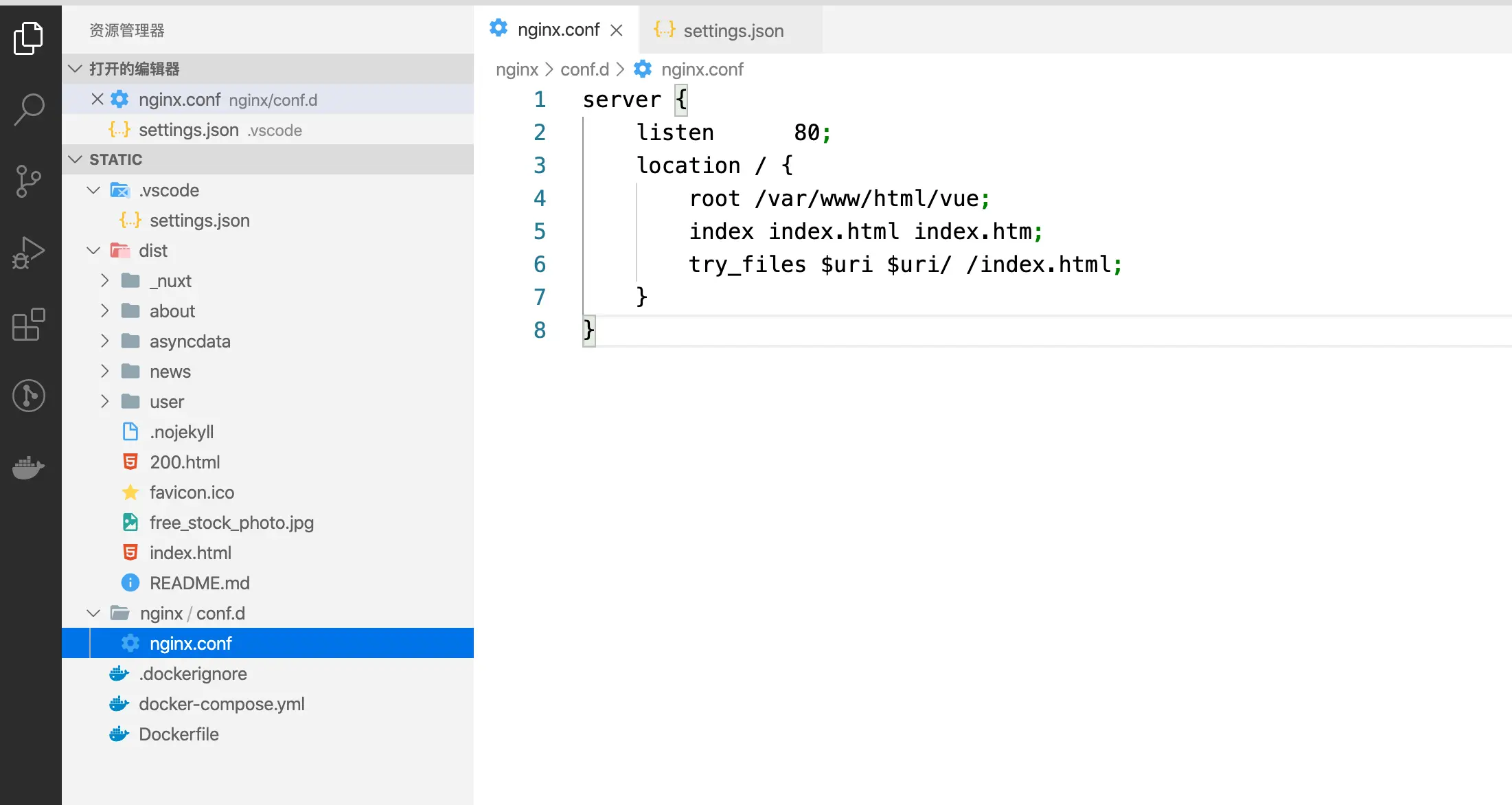
Task: Switch to the settings.json tab
Action: pos(732,30)
